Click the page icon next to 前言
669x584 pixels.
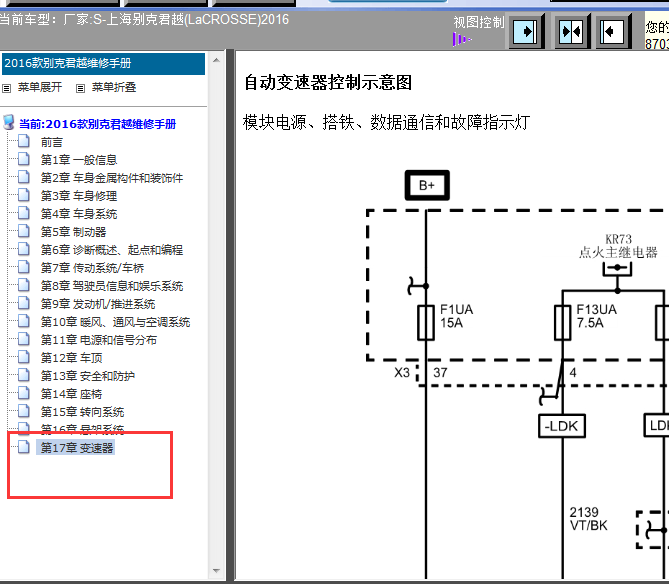pyautogui.click(x=23, y=141)
